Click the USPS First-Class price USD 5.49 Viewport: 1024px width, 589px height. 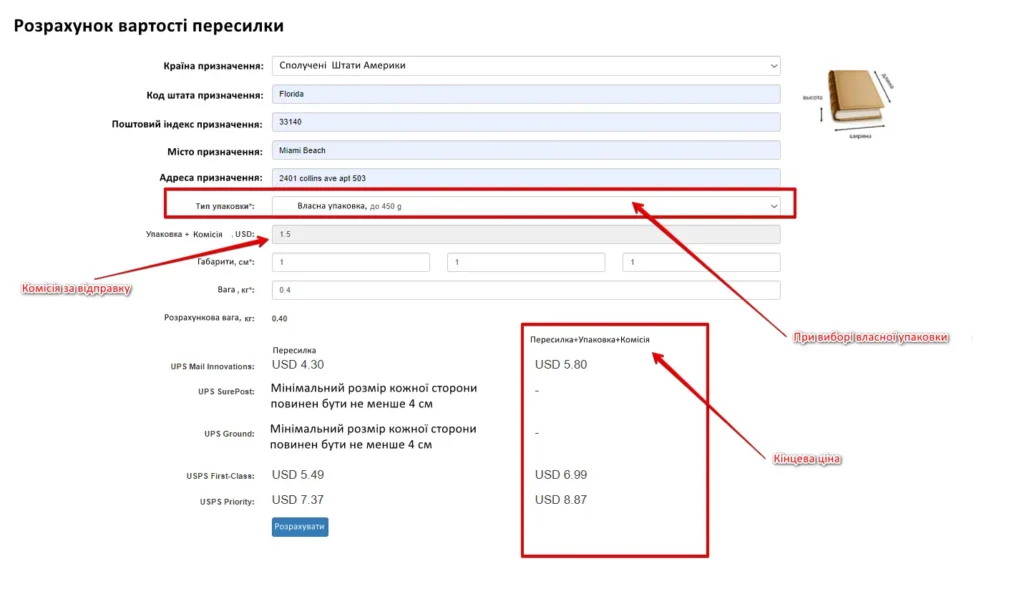298,475
